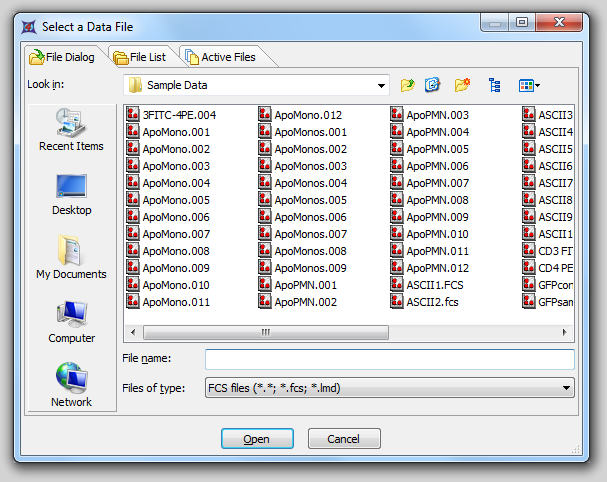This screenshot has height=482, width=607.
Task: Open My Documents in the sidebar
Action: [71, 258]
